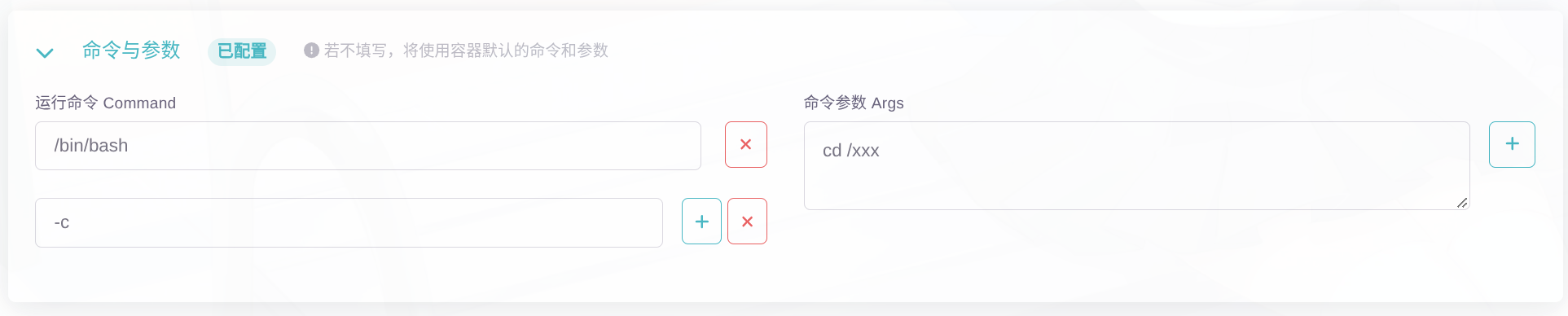This screenshot has width=1568, height=316.
Task: Click the -c text in second command field
Action: coord(62,222)
